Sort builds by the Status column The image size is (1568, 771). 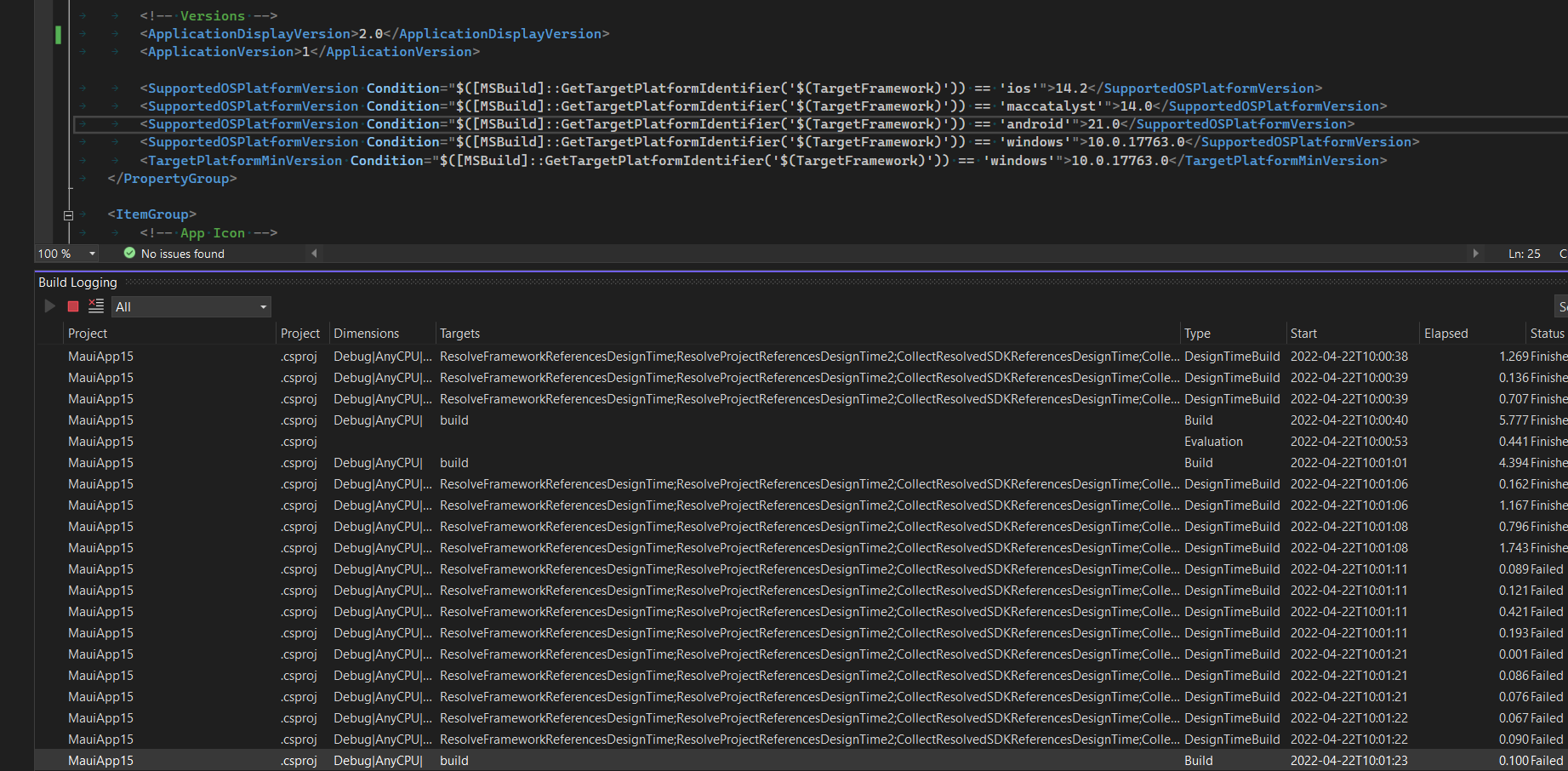coord(1548,333)
